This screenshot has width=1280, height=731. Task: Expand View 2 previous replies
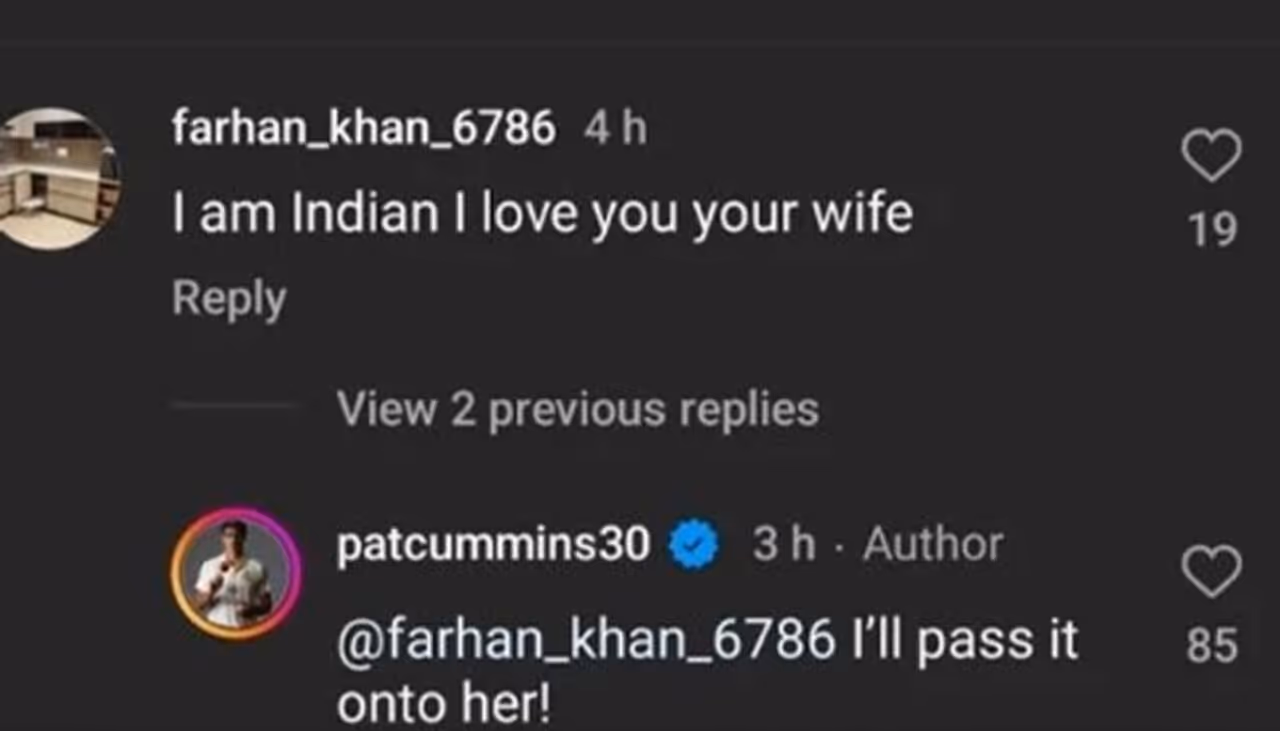pos(577,409)
